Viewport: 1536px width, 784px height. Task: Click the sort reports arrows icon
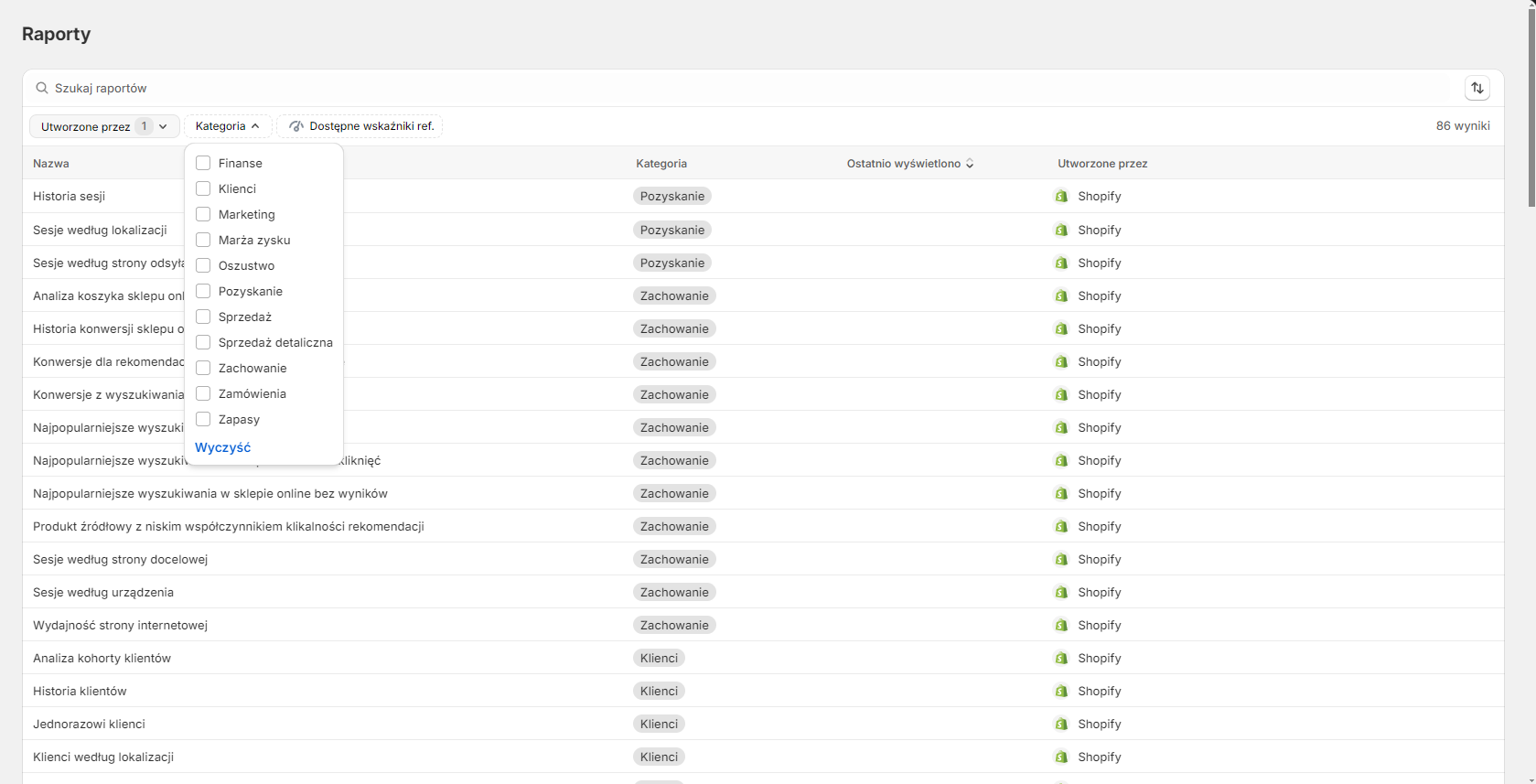click(1477, 88)
